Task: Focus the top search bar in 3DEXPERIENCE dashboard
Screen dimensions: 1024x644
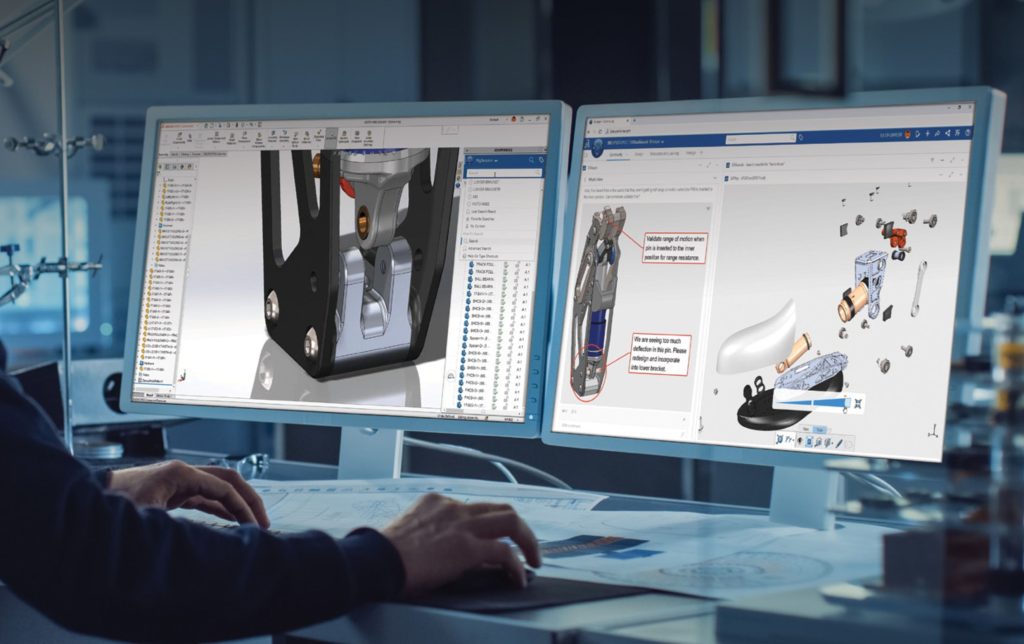Action: pos(761,138)
